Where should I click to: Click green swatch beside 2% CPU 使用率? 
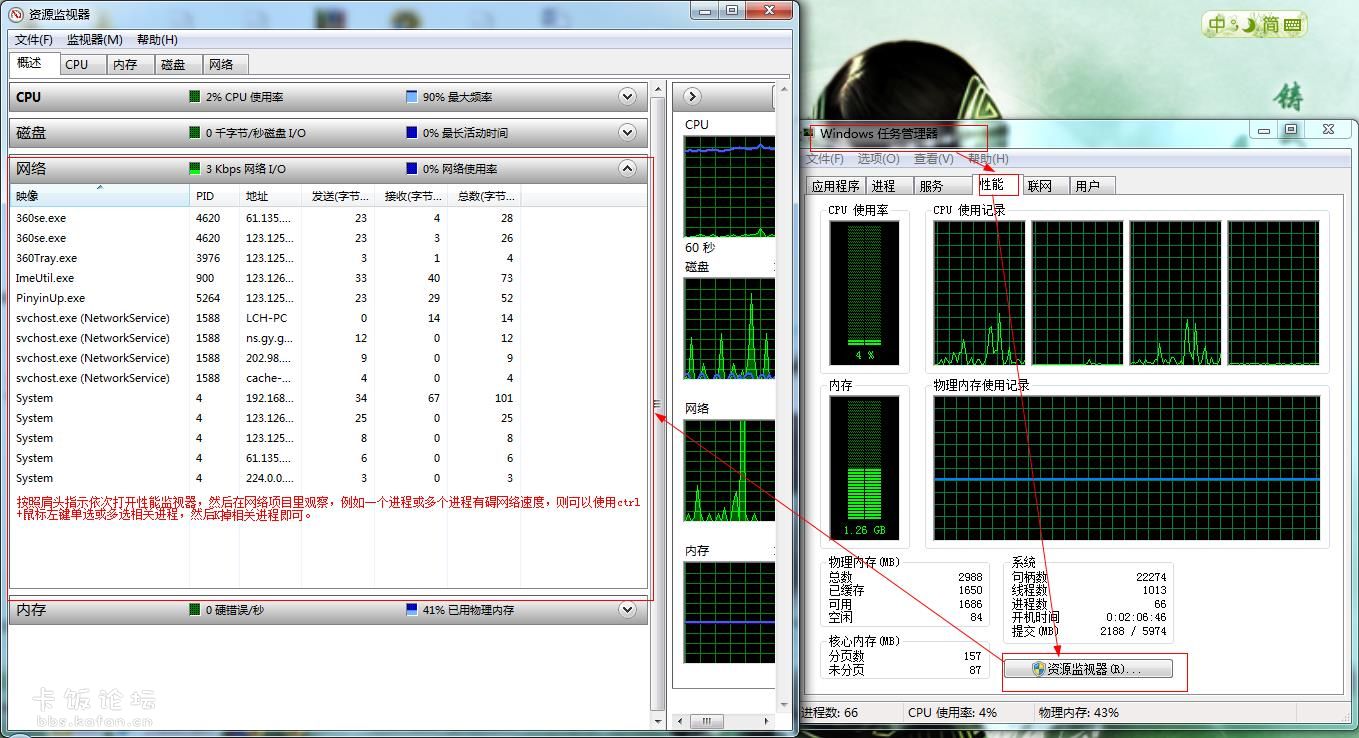tap(195, 97)
